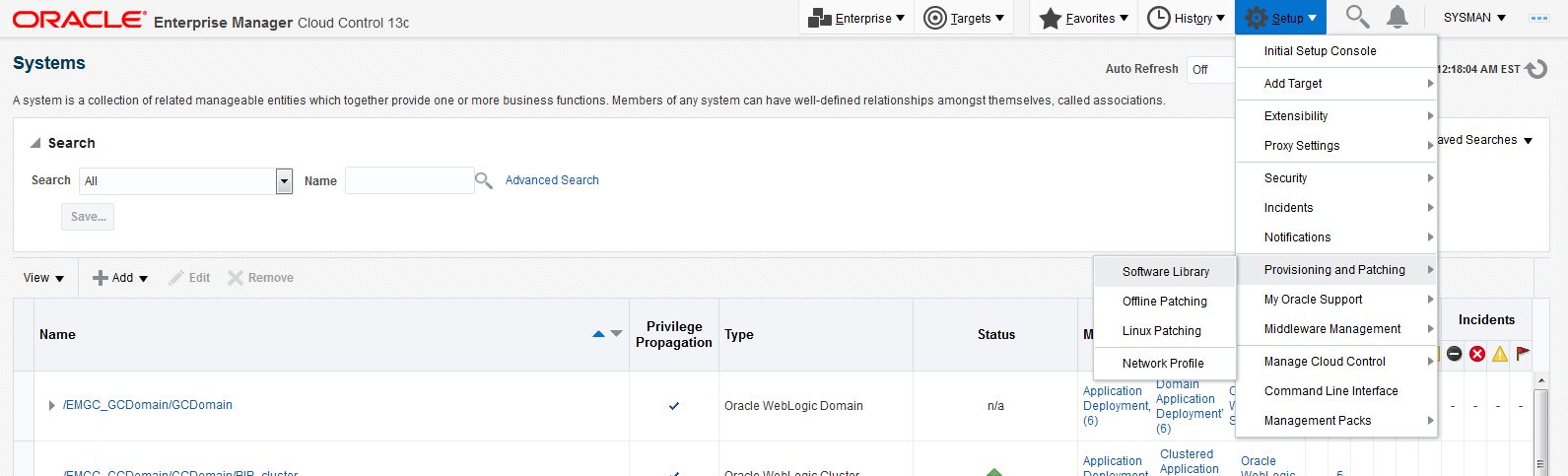
Task: Click the global search magnifier icon
Action: tap(1358, 17)
